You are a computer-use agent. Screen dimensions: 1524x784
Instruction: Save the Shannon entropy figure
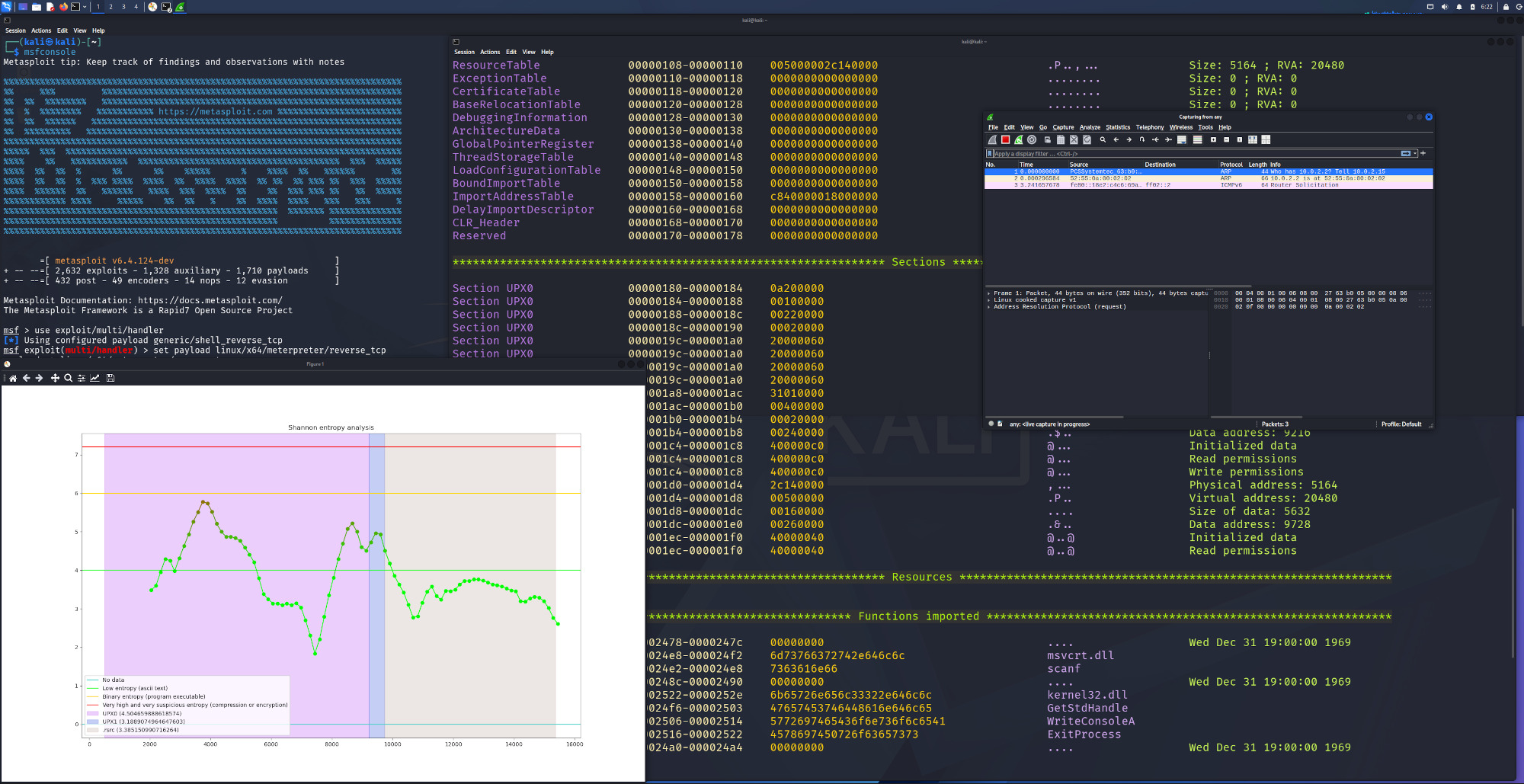110,378
